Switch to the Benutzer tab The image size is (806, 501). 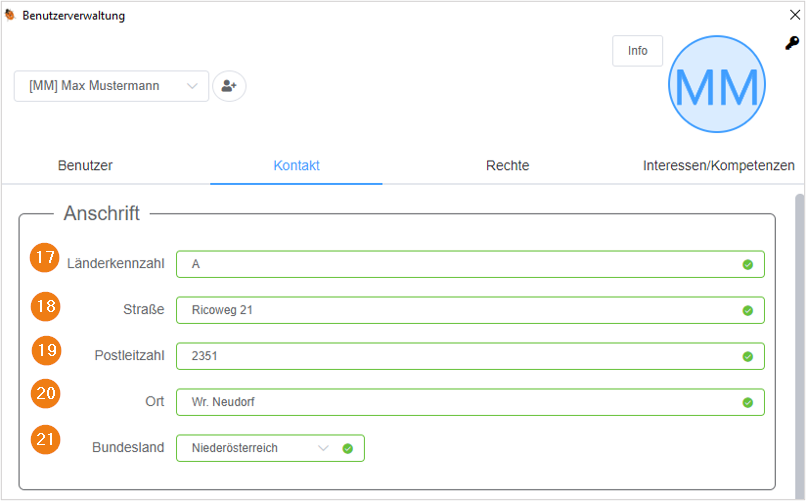point(85,165)
